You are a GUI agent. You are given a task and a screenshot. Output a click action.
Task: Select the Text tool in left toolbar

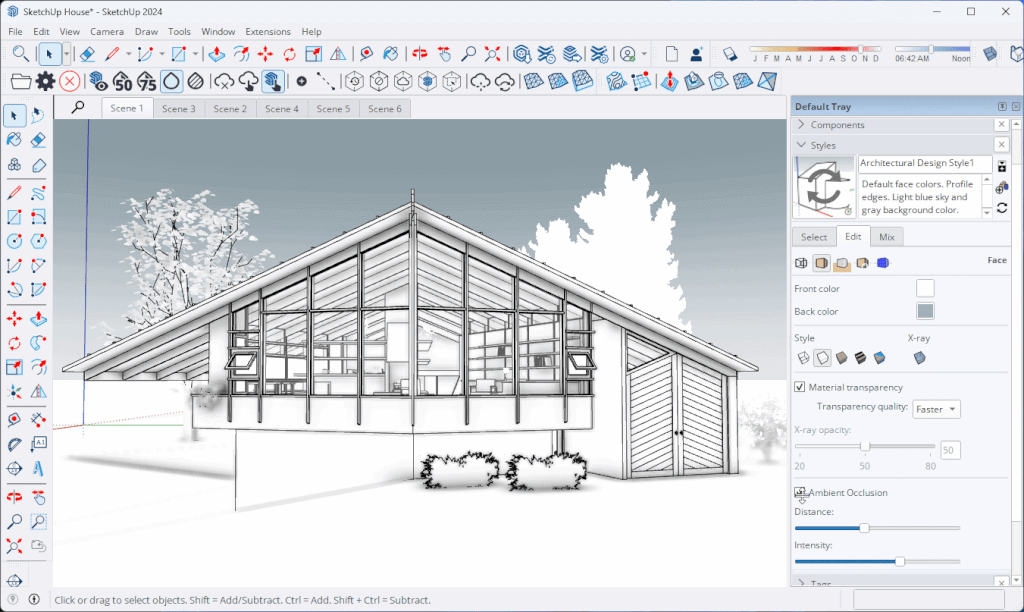click(x=38, y=443)
